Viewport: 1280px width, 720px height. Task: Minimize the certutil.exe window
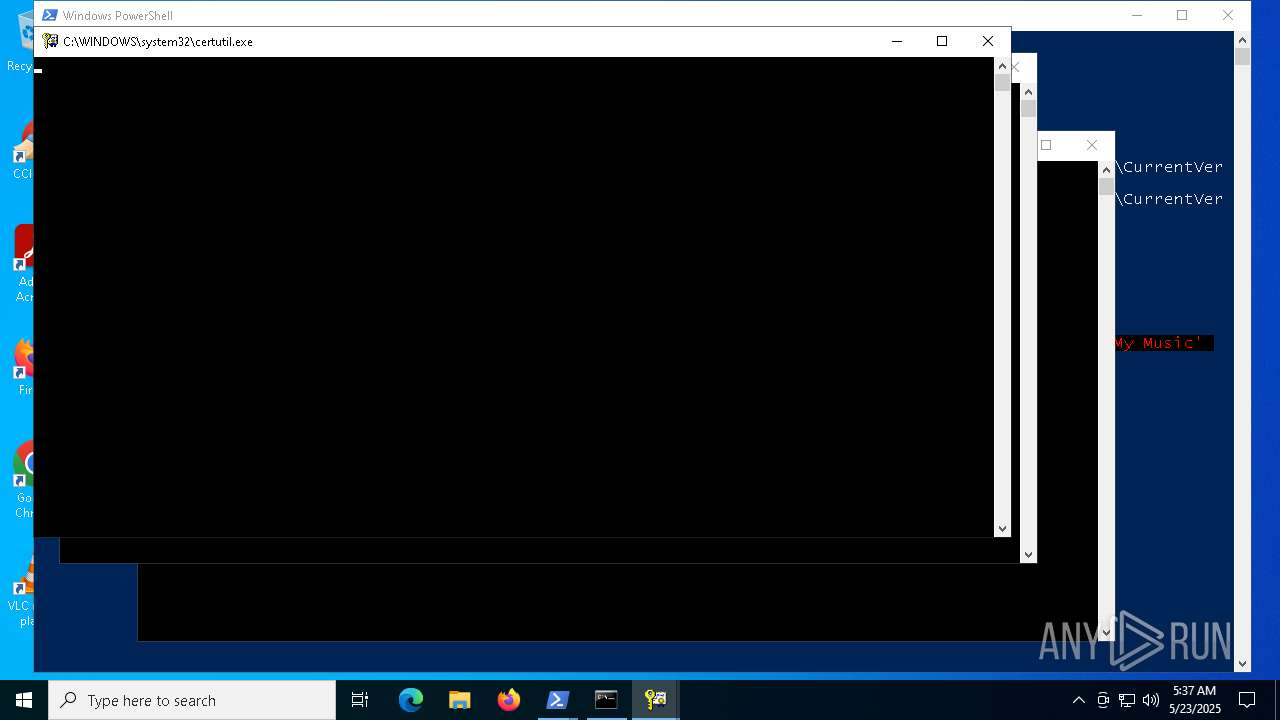coord(897,41)
